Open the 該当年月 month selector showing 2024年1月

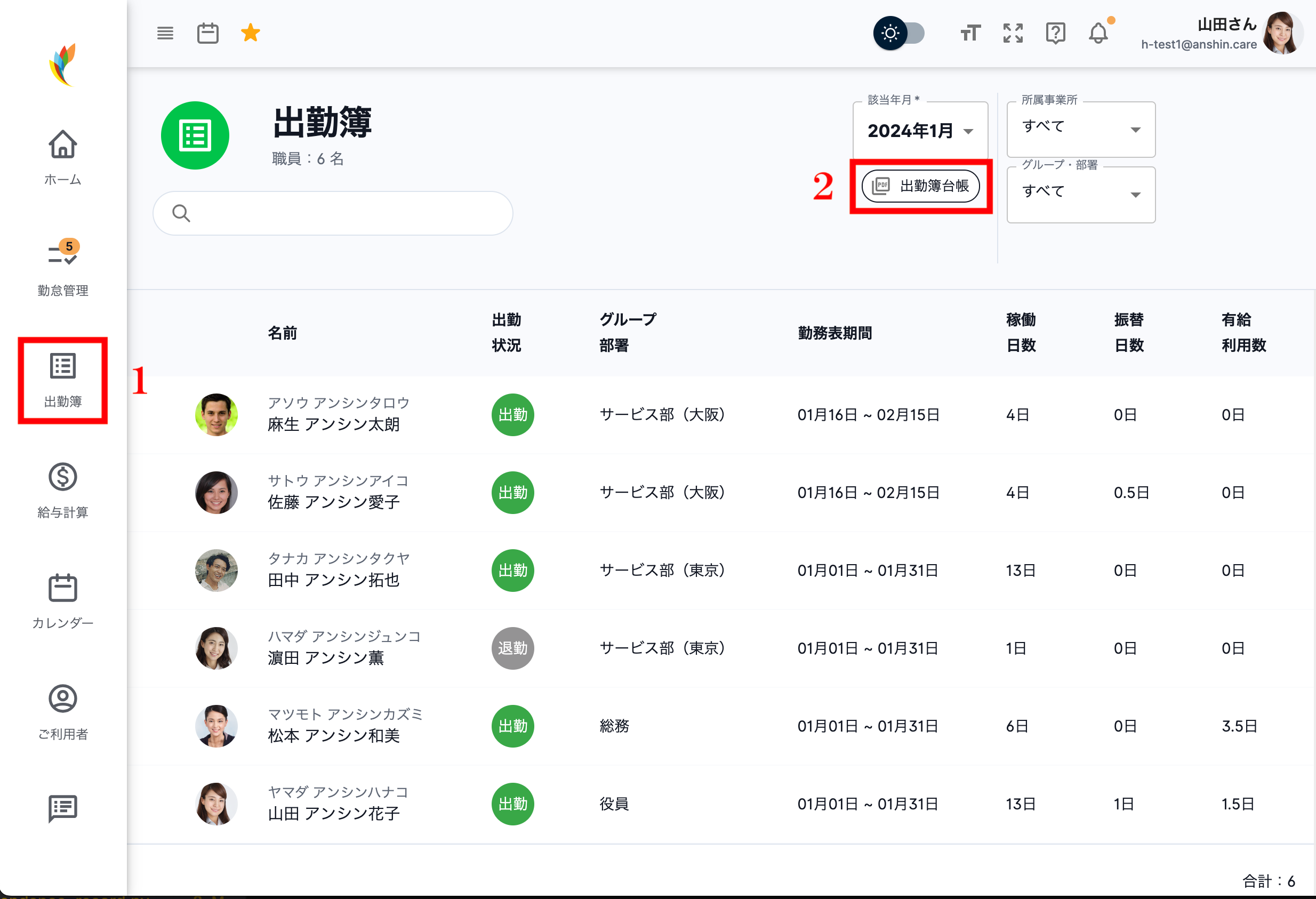coord(920,131)
